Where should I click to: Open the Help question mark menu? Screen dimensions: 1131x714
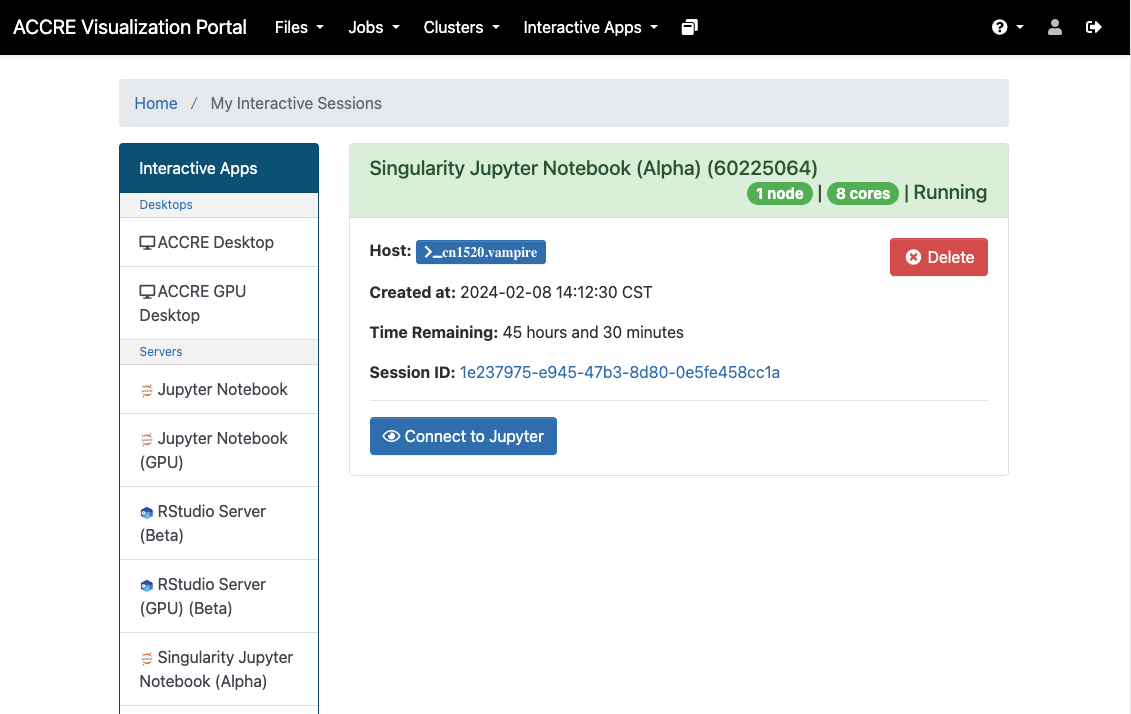[1007, 28]
